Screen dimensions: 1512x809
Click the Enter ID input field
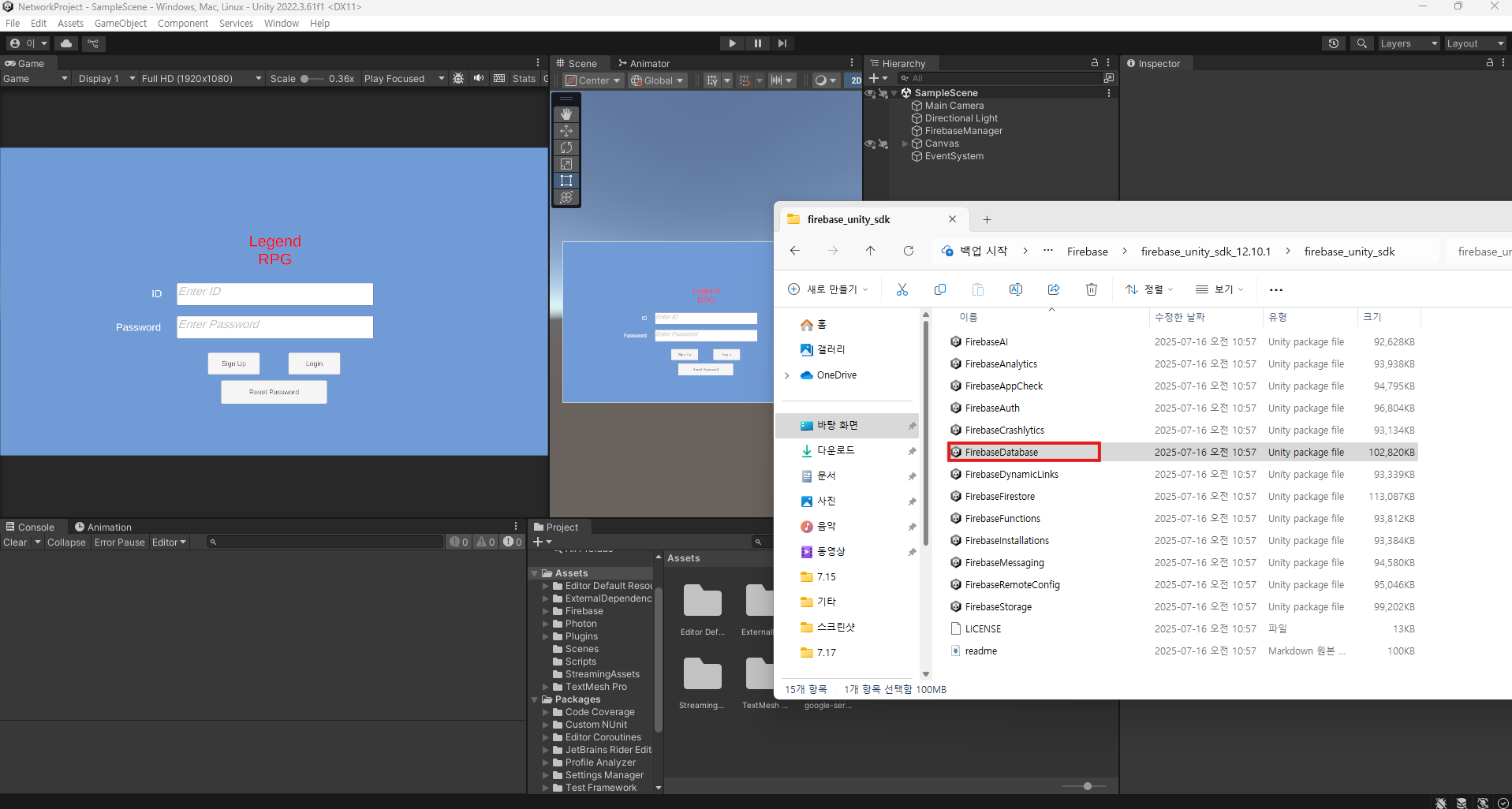[274, 293]
